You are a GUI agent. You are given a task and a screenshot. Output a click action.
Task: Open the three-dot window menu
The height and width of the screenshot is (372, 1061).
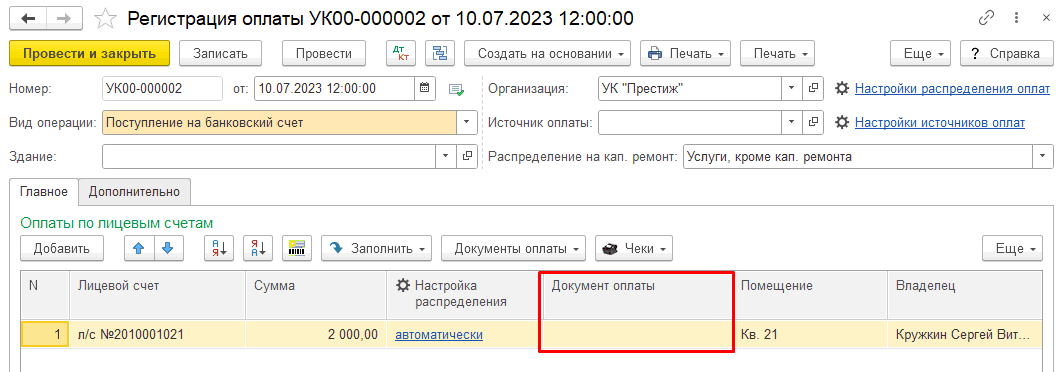tap(1016, 18)
